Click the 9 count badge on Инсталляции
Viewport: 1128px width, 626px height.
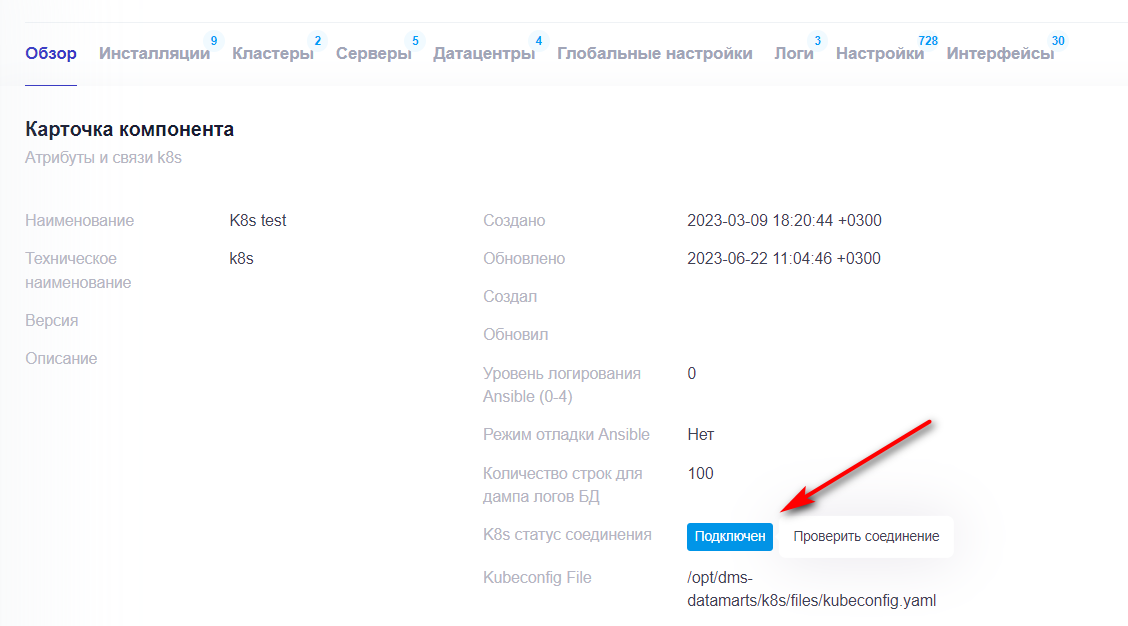click(213, 41)
